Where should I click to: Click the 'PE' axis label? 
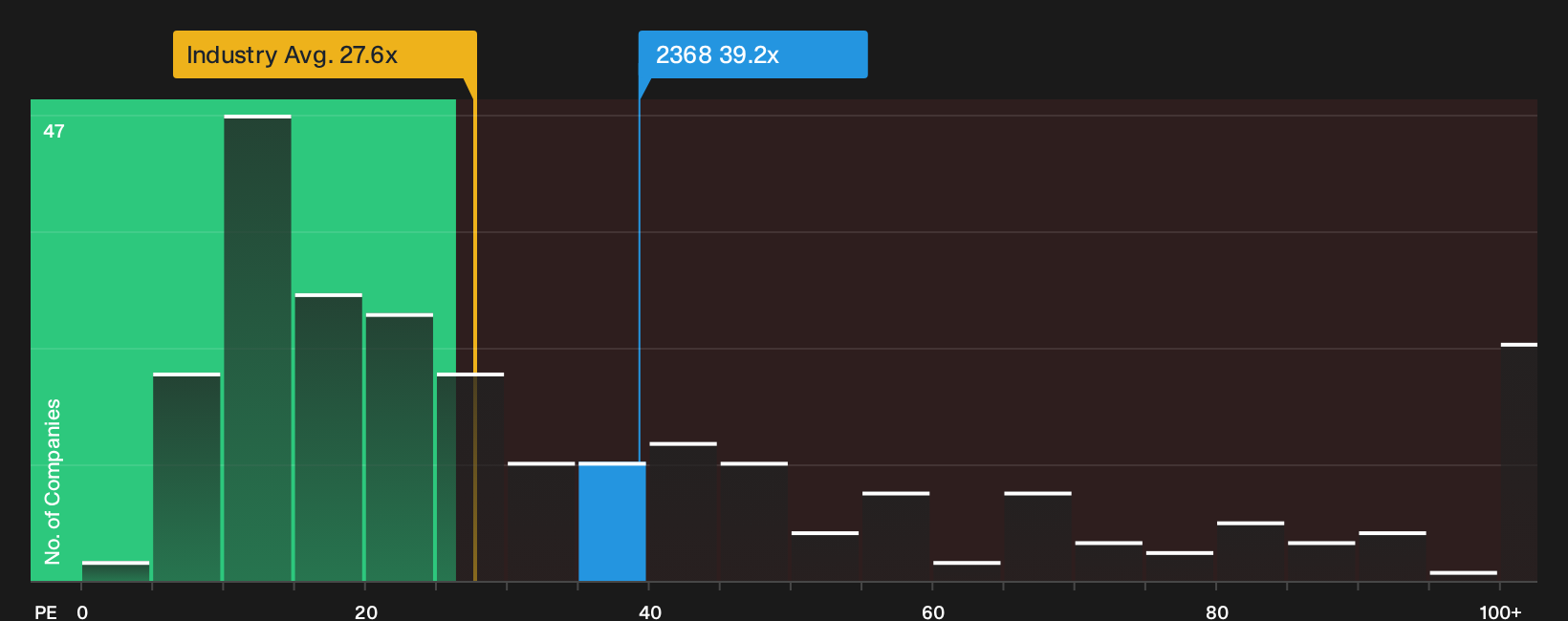[46, 612]
